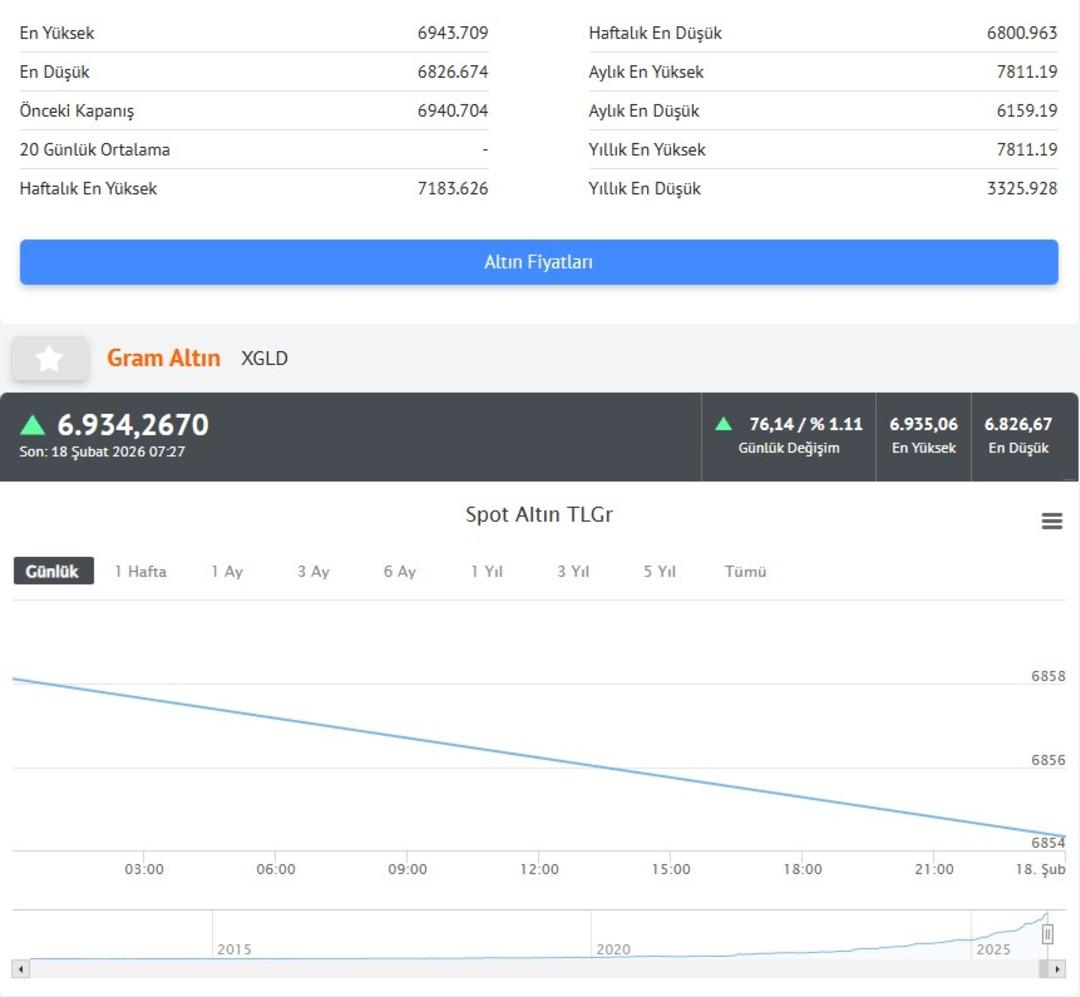Show the 1 Ay chart range
1080x997 pixels.
pyautogui.click(x=227, y=572)
